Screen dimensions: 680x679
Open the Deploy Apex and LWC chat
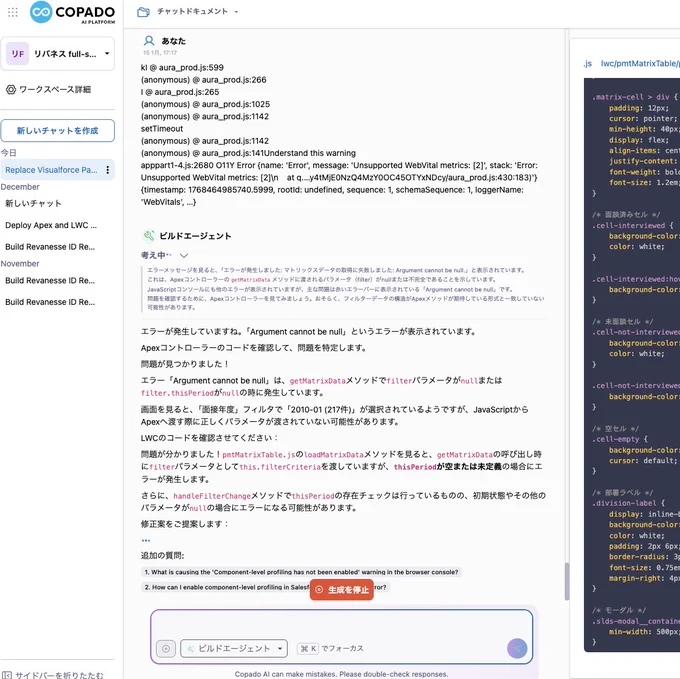point(51,225)
